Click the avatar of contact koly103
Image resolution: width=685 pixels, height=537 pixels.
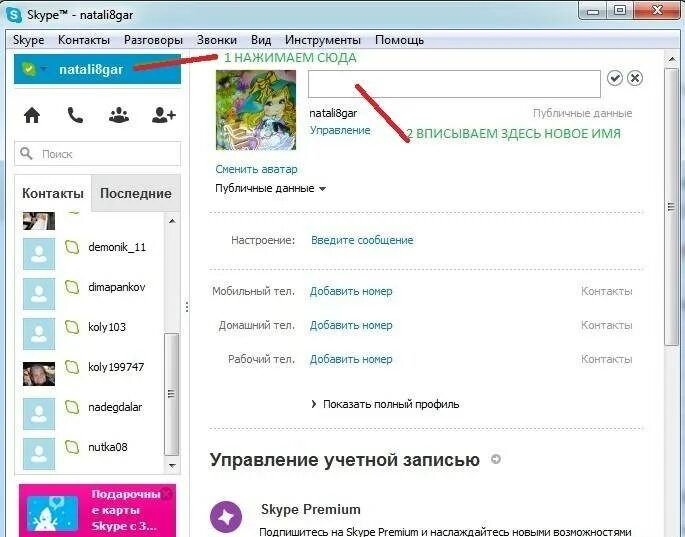(x=39, y=334)
